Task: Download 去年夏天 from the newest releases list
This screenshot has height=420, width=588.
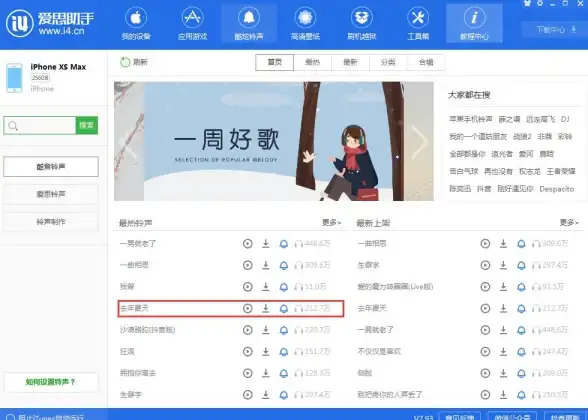Action: pyautogui.click(x=503, y=308)
